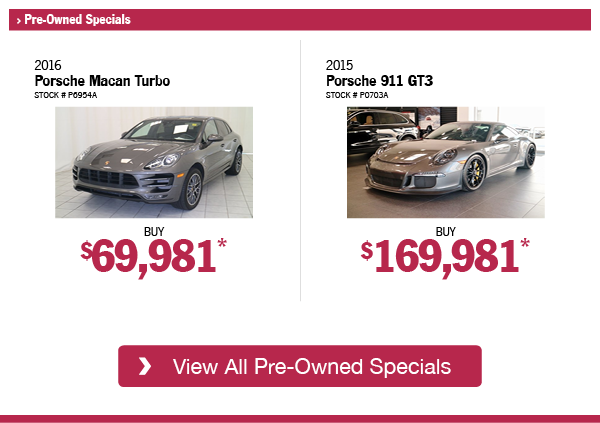Click the dollar sign of 911 GT3 price

367,251
